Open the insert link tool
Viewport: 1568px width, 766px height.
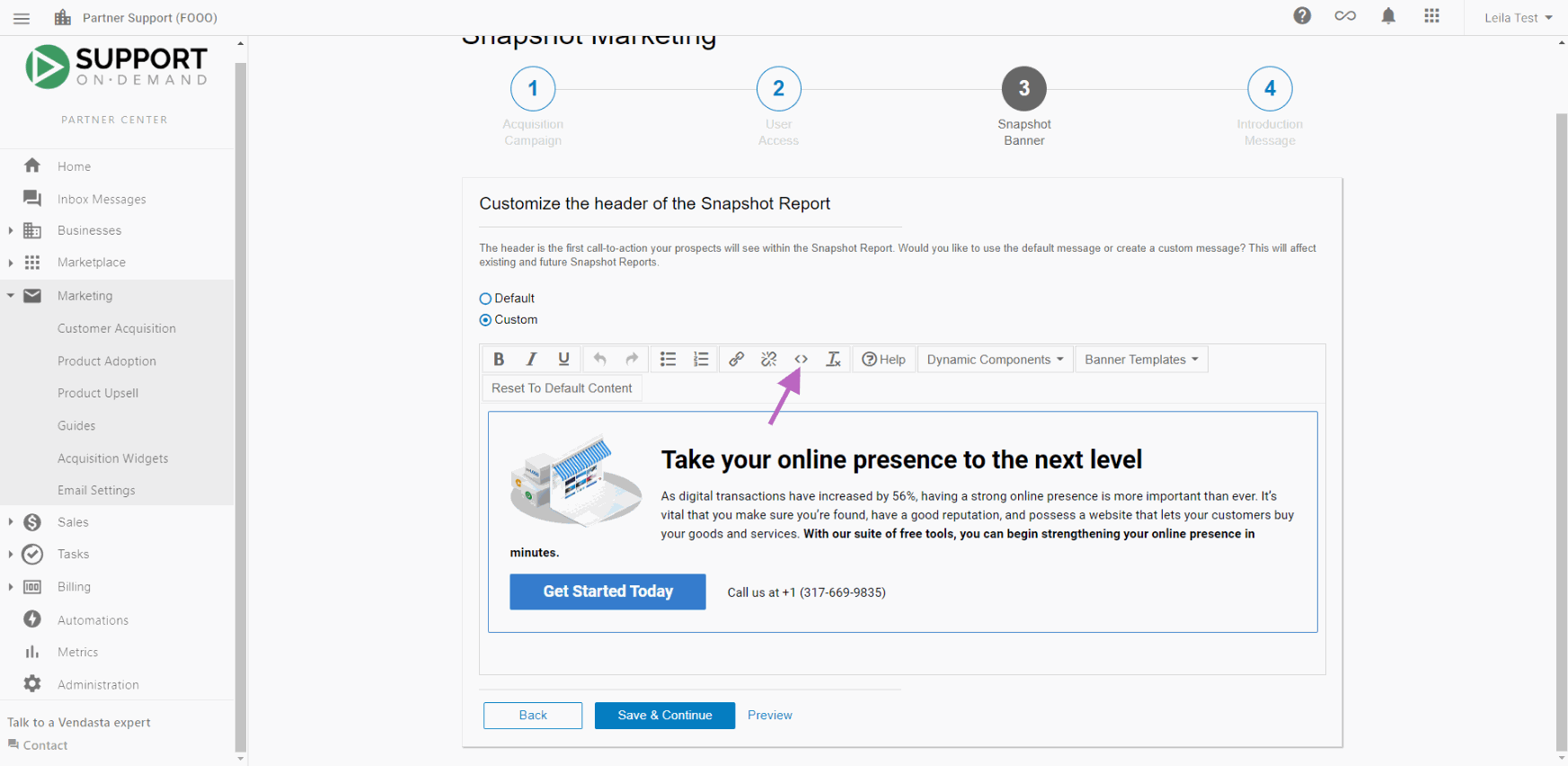coord(736,359)
